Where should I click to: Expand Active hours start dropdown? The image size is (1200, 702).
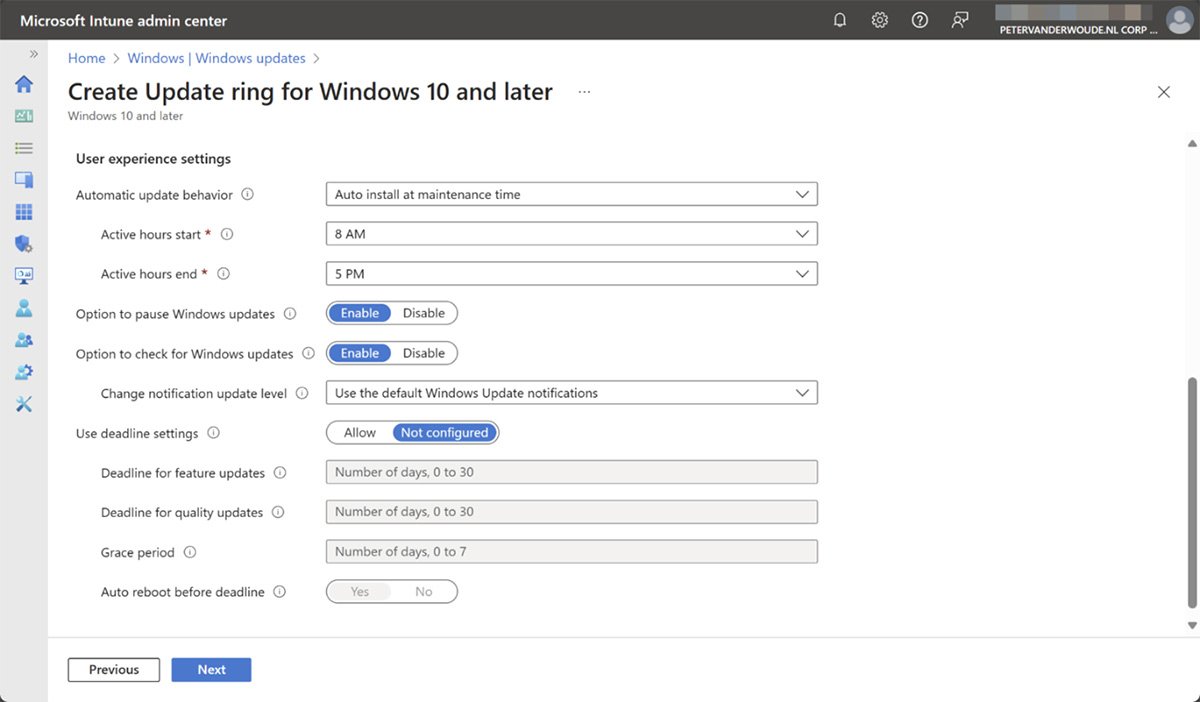571,234
